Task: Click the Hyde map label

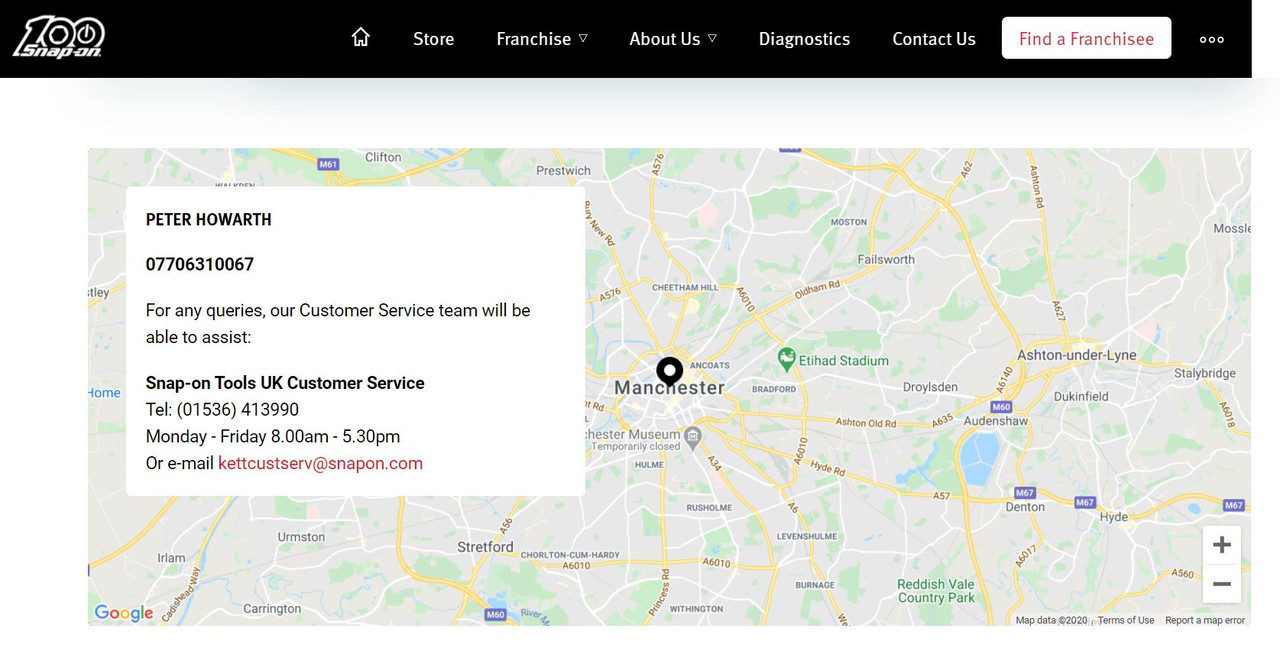Action: [x=1113, y=517]
